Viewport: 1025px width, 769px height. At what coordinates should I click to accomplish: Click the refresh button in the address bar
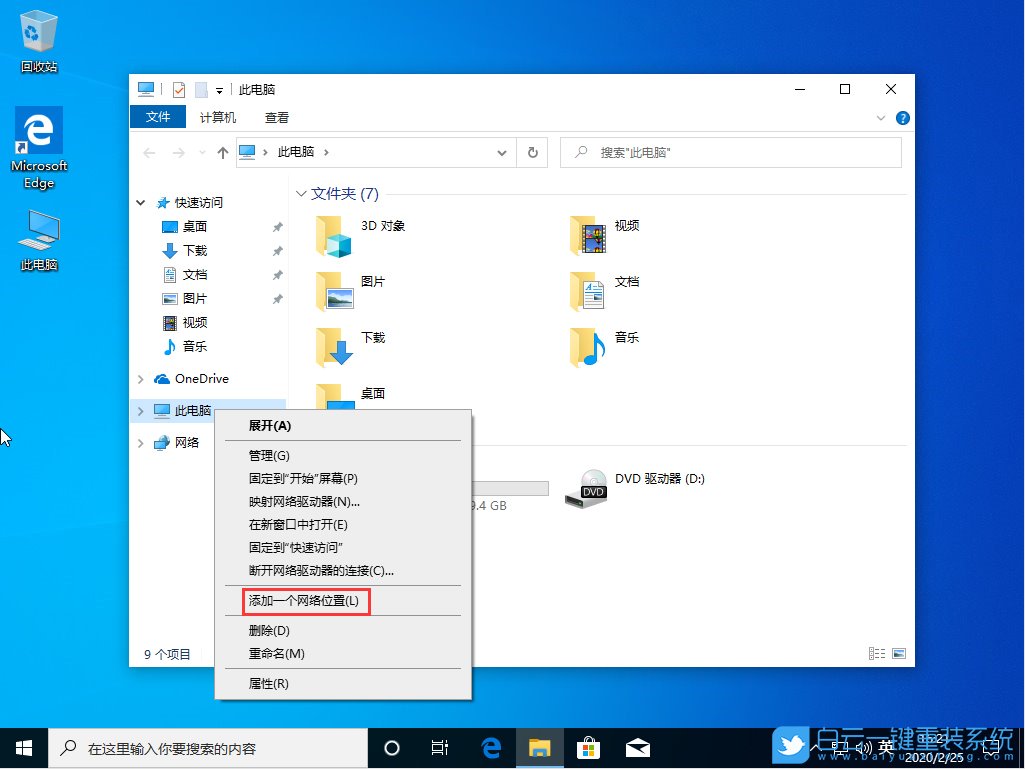click(x=532, y=152)
